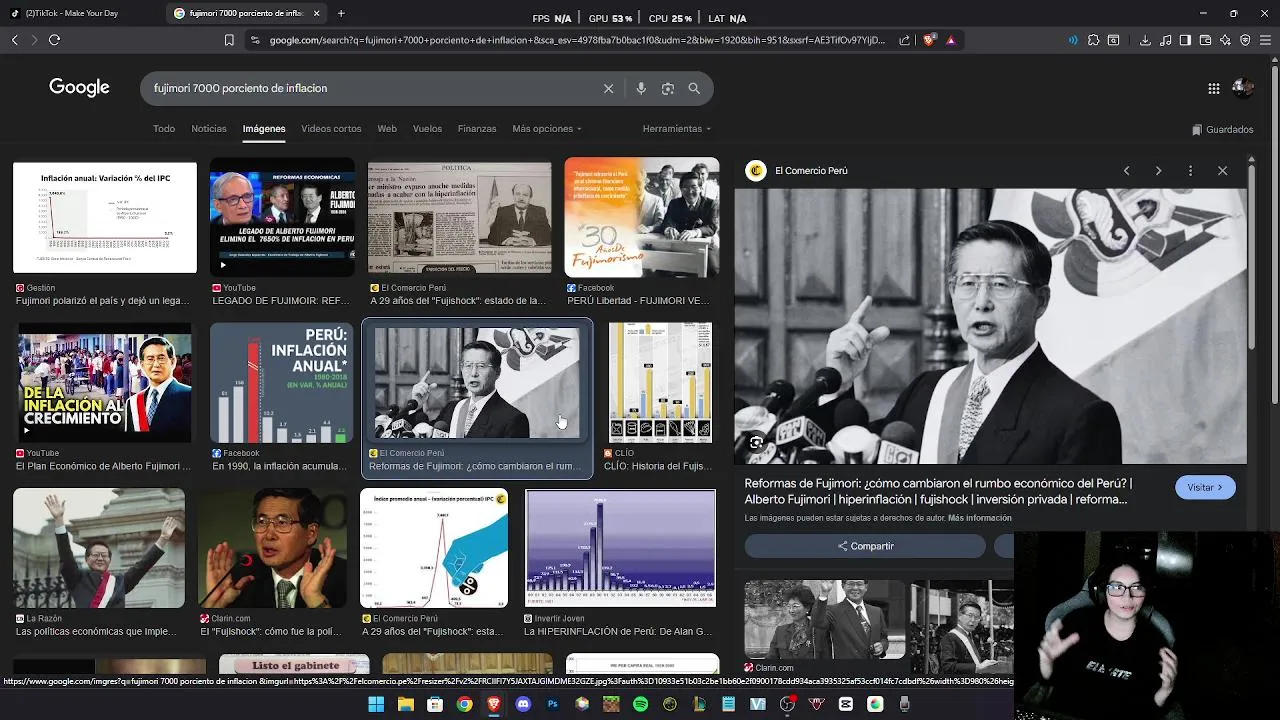
Task: Open CLÍO Historia del Fujis thumbnail
Action: coord(660,383)
